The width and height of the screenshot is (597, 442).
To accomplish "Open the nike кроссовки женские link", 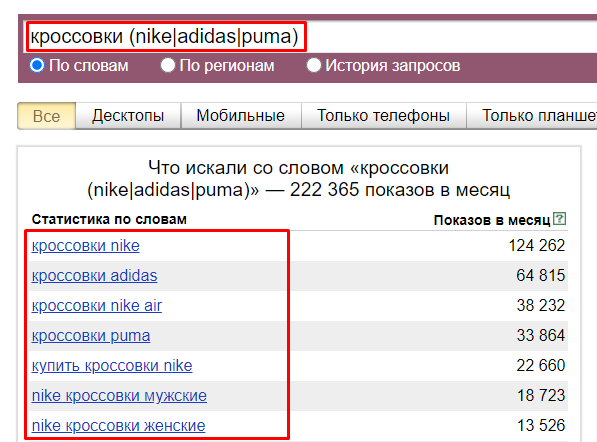I will pos(118,426).
